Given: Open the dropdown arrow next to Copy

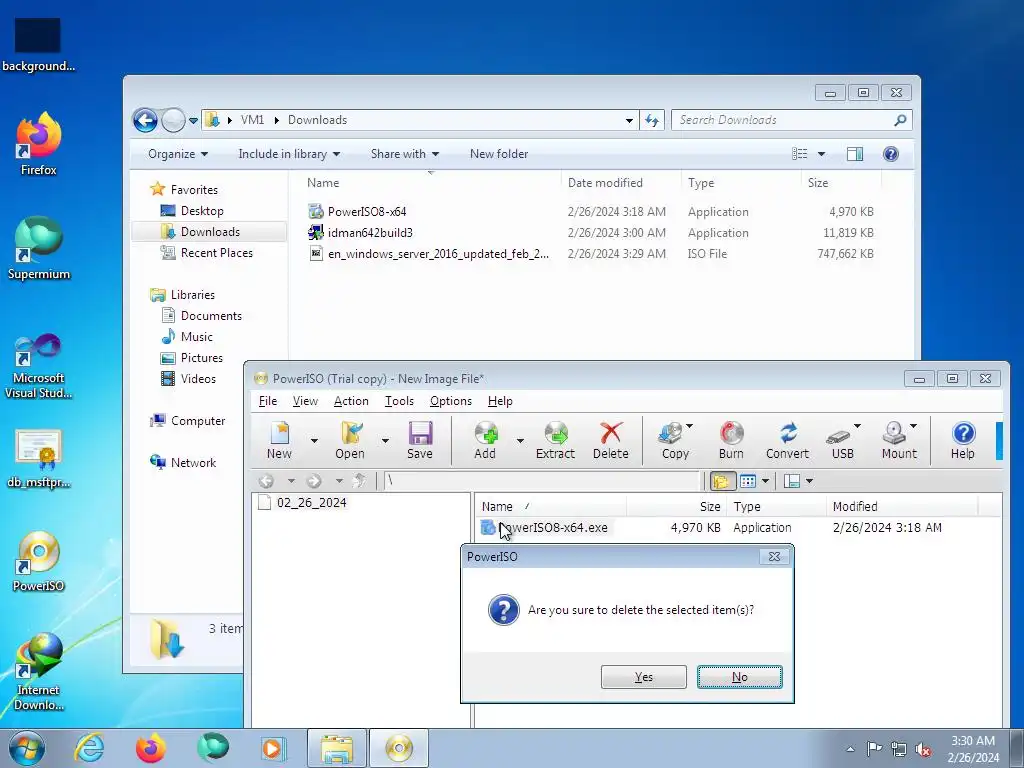Looking at the screenshot, I should pyautogui.click(x=690, y=426).
